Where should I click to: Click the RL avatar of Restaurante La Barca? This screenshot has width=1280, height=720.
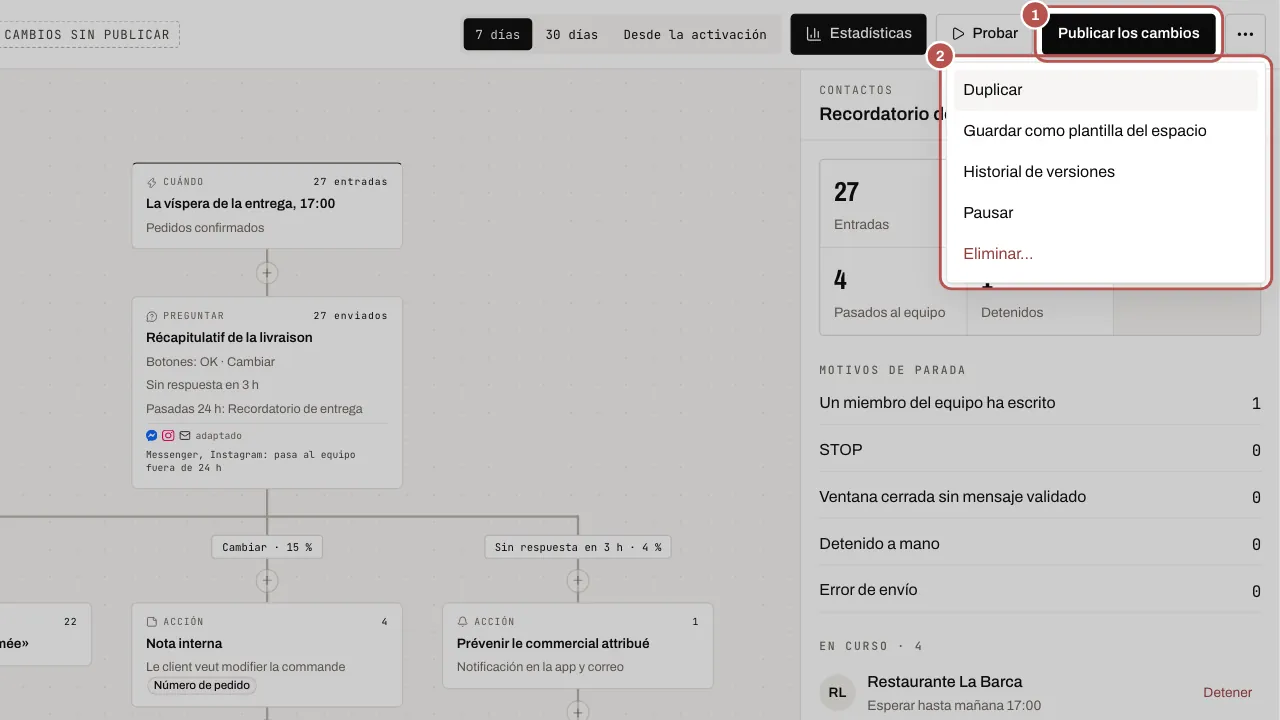[837, 692]
